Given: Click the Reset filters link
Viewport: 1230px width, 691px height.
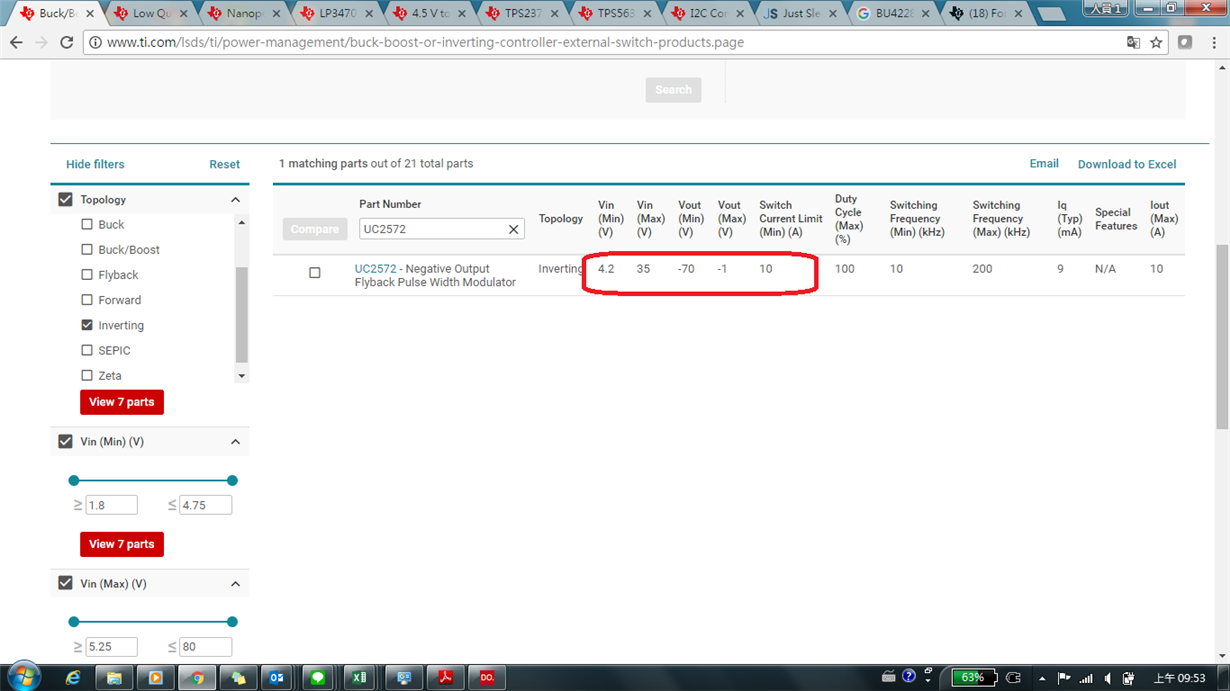Looking at the screenshot, I should point(224,164).
